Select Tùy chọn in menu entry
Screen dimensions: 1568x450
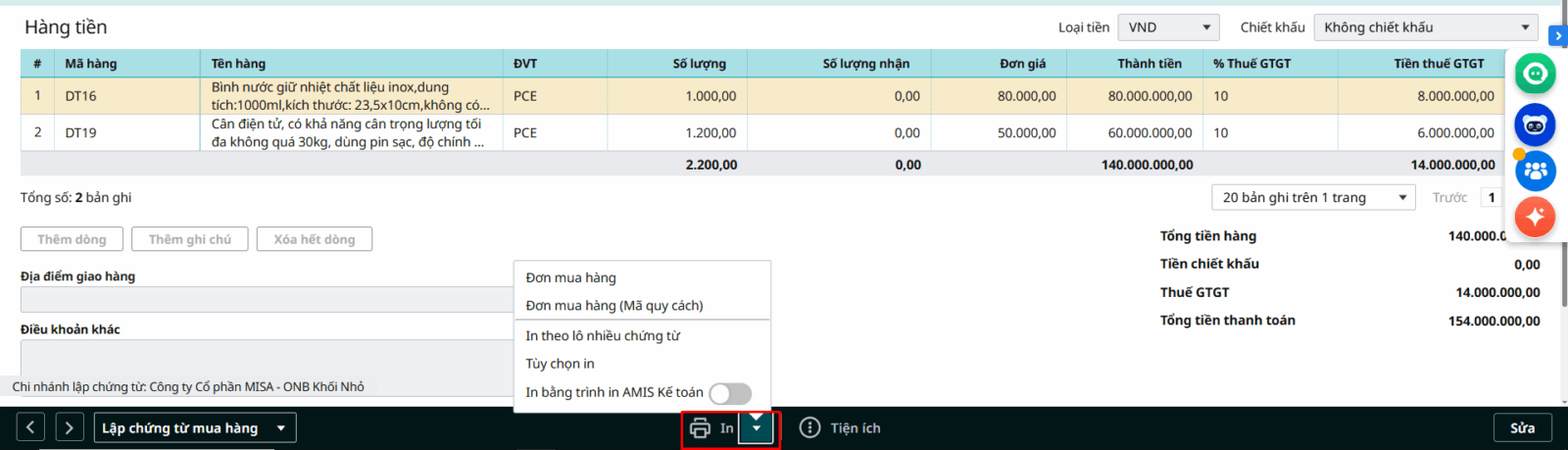(560, 364)
